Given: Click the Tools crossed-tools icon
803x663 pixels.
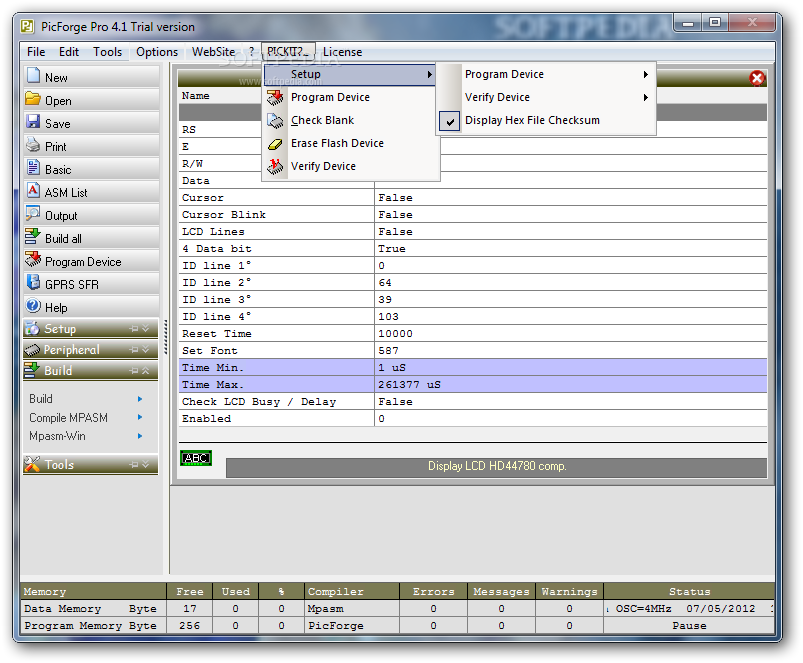Looking at the screenshot, I should coord(32,464).
